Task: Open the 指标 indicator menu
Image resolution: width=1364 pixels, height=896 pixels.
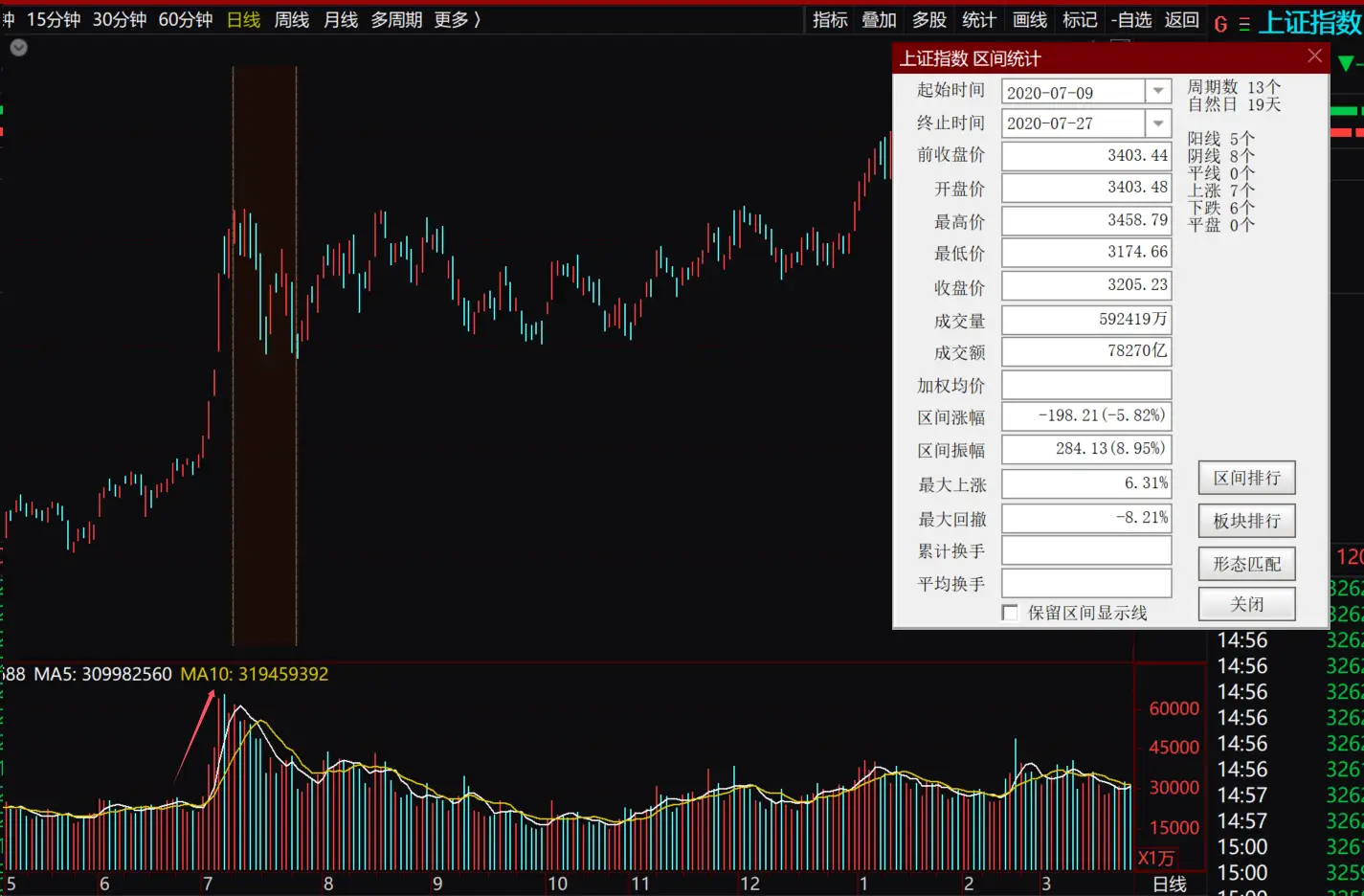Action: [x=830, y=20]
